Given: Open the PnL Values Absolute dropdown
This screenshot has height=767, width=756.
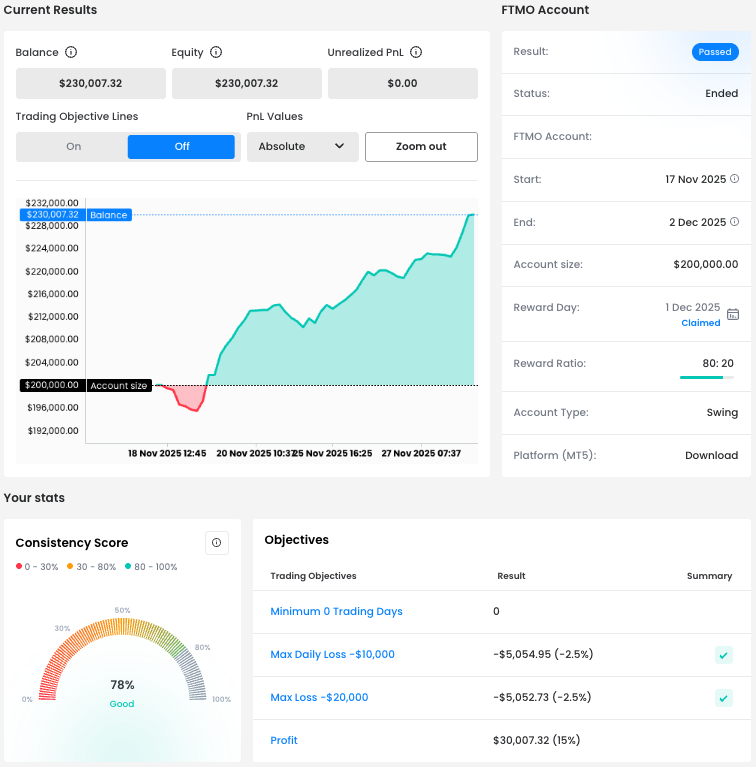Looking at the screenshot, I should point(302,147).
